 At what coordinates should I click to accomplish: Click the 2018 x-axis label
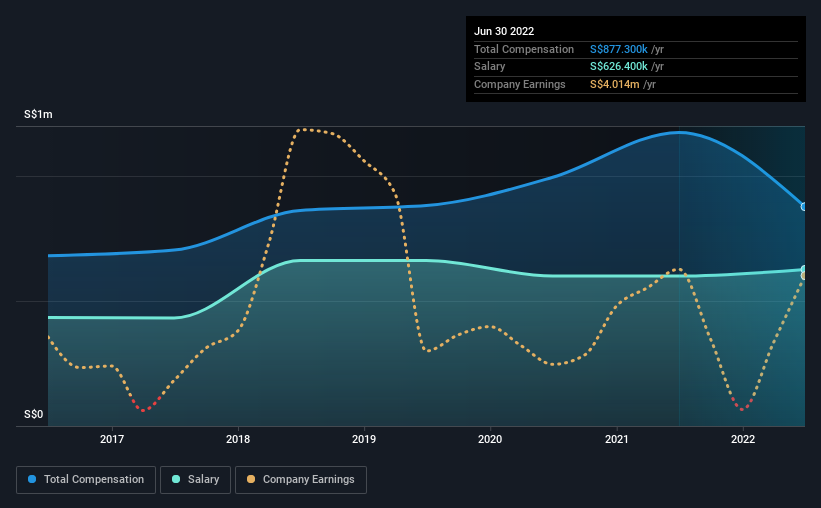pyautogui.click(x=238, y=439)
